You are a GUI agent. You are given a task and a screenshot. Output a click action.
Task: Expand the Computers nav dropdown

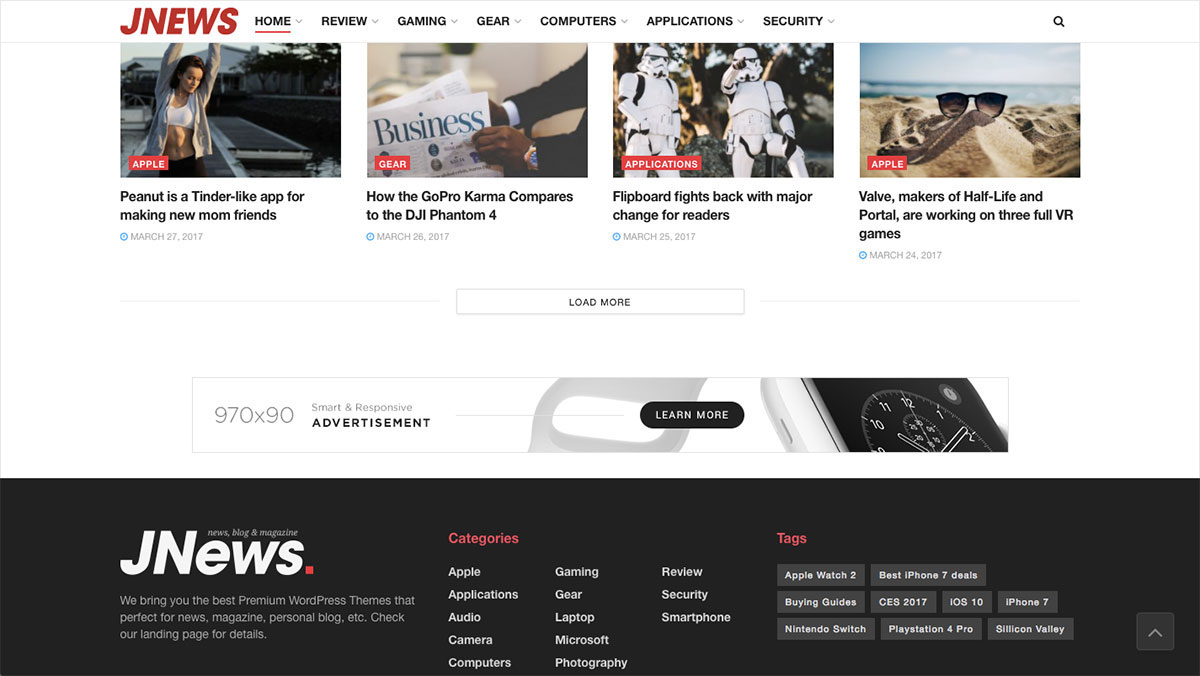click(584, 21)
